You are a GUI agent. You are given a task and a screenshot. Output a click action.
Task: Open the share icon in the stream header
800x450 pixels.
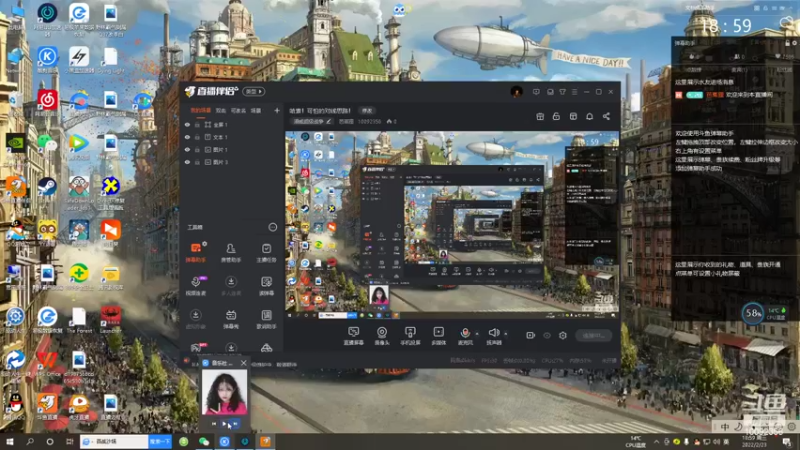click(x=606, y=116)
